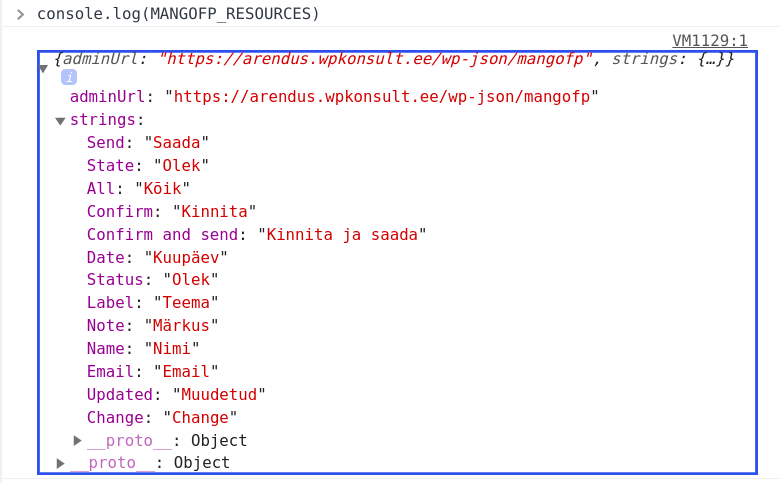Select the "Kinnita ja saada" string value
Screen dimensions: 780x483
click(x=343, y=234)
